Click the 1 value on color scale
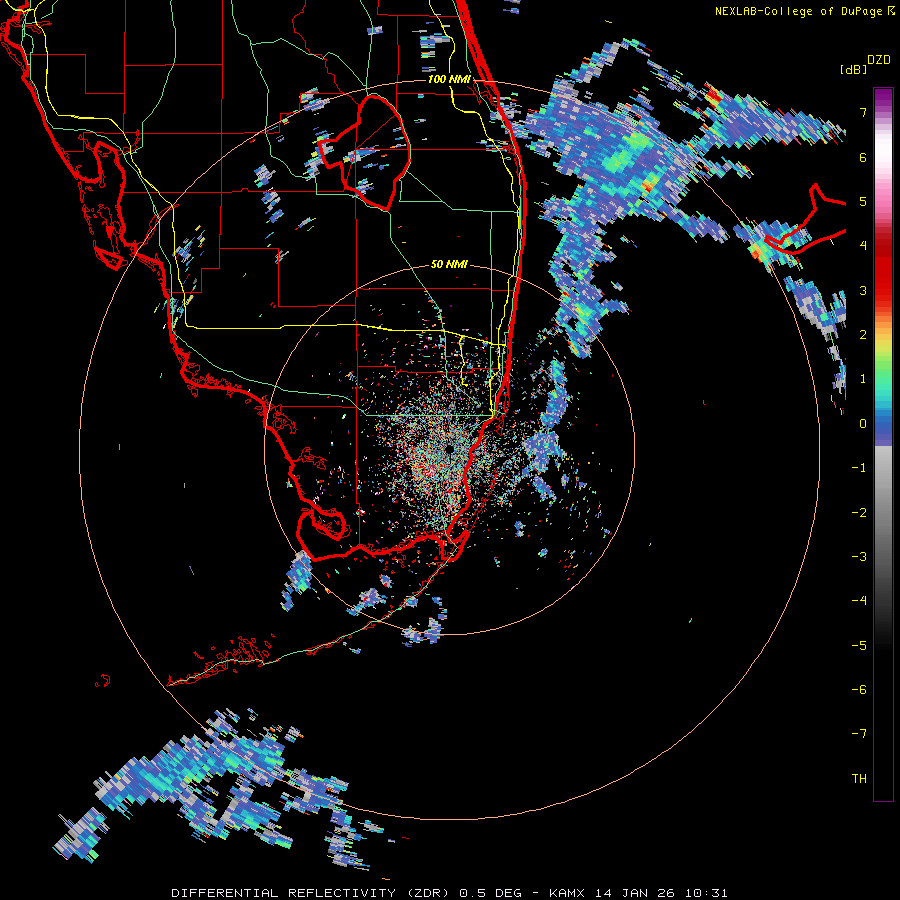 [x=863, y=379]
